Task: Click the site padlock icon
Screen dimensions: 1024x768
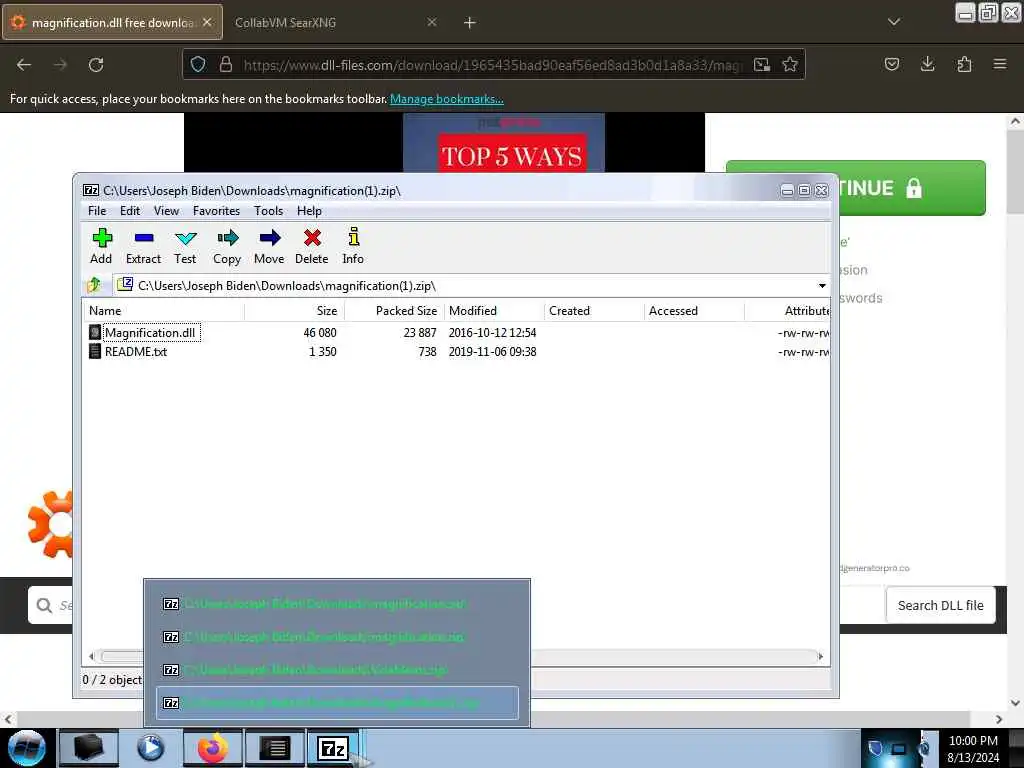Action: (225, 64)
